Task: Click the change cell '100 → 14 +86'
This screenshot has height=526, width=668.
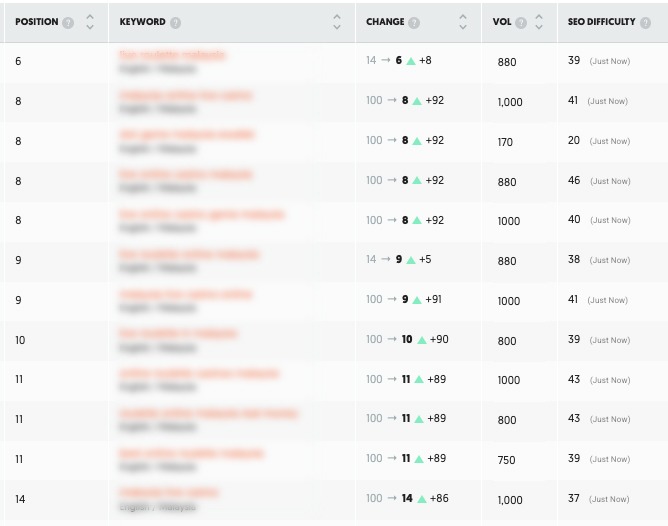Action: [407, 498]
